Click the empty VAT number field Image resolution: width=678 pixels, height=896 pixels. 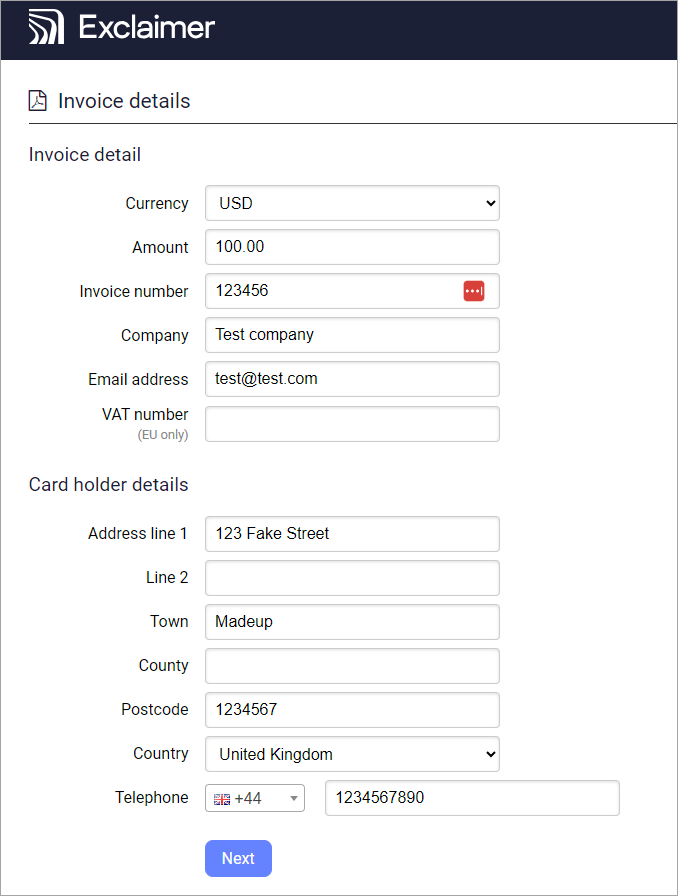click(352, 424)
